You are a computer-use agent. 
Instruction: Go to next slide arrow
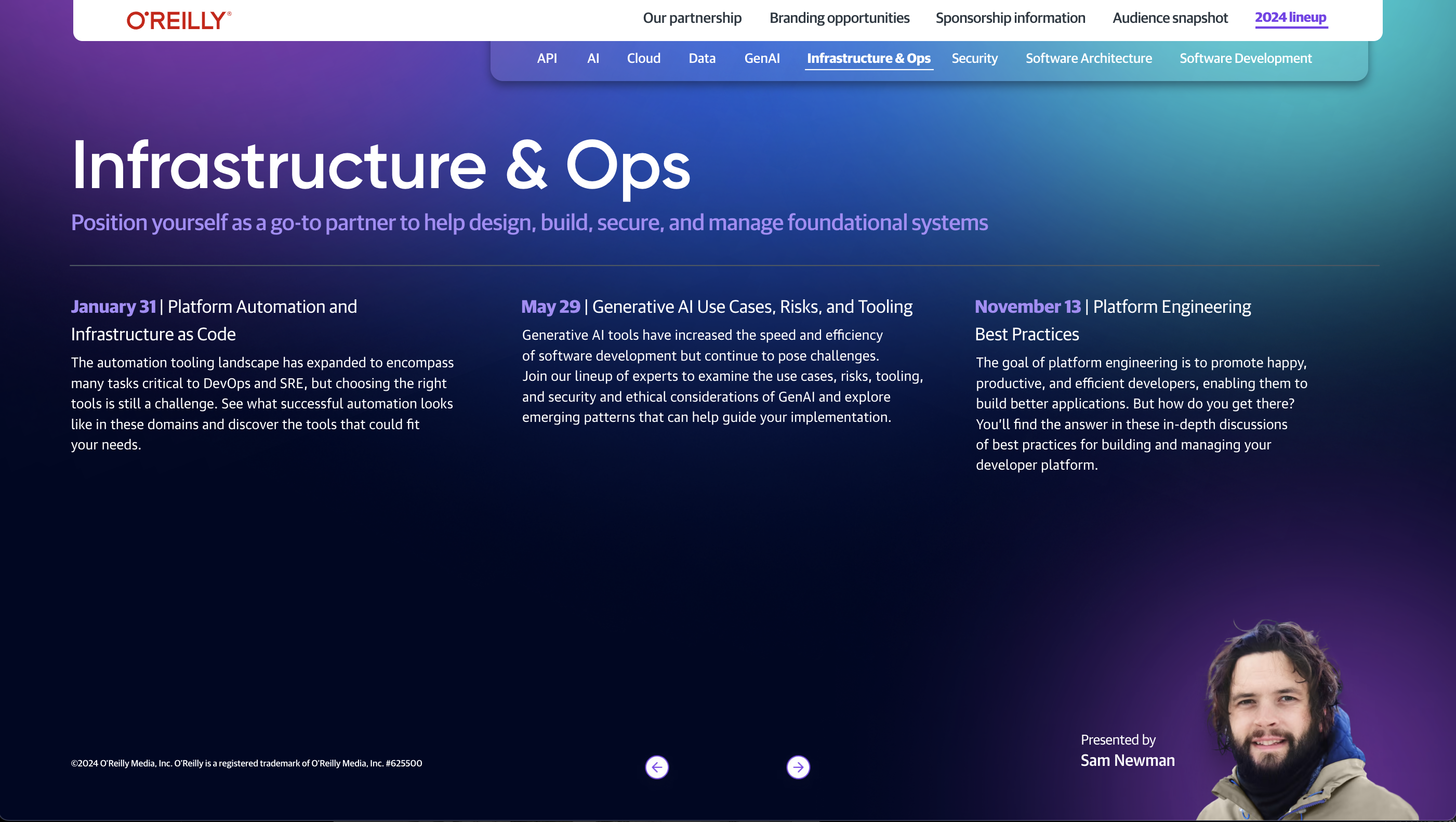[798, 767]
